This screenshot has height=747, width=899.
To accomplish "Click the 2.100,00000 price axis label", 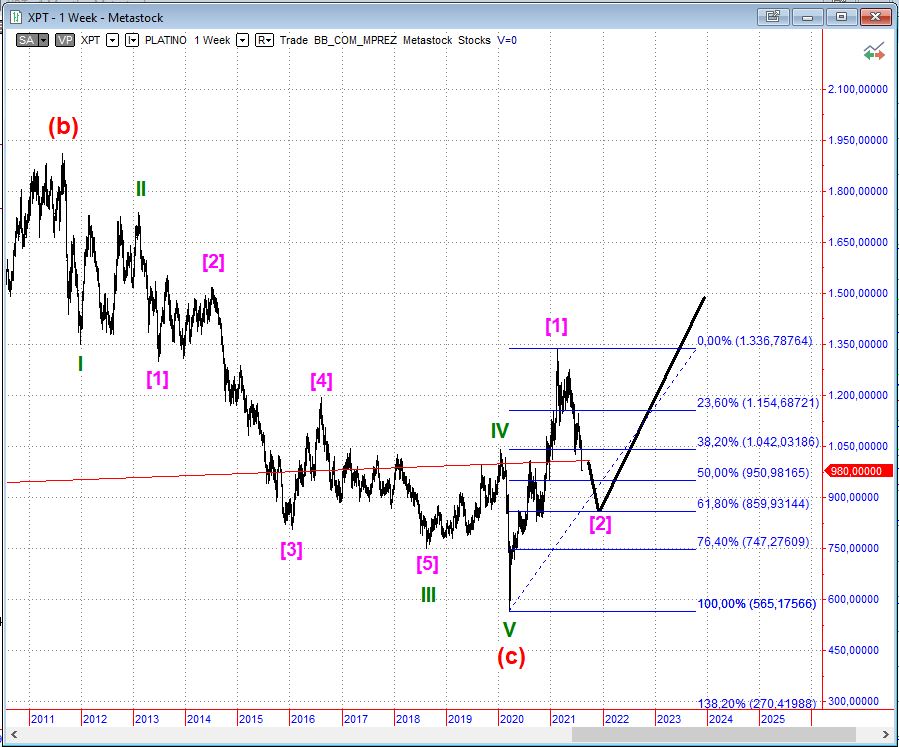I will tap(858, 89).
